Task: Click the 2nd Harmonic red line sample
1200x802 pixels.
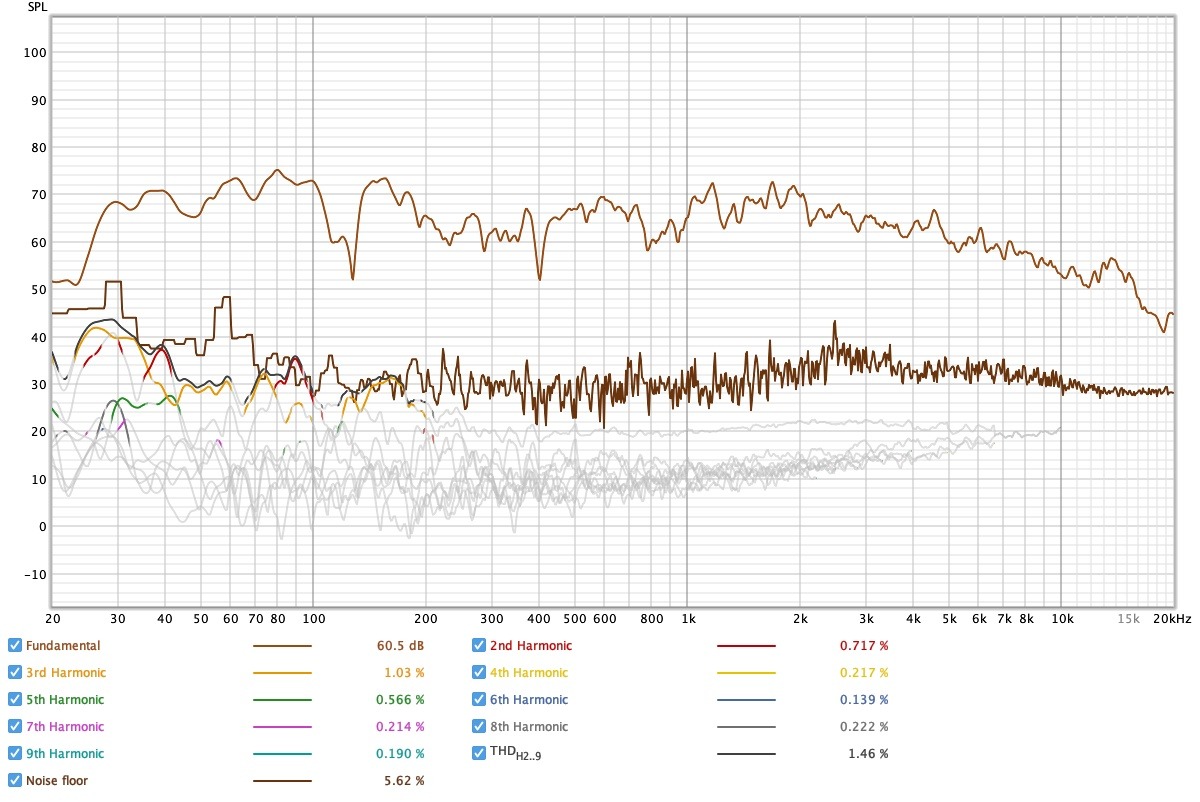Action: 746,646
